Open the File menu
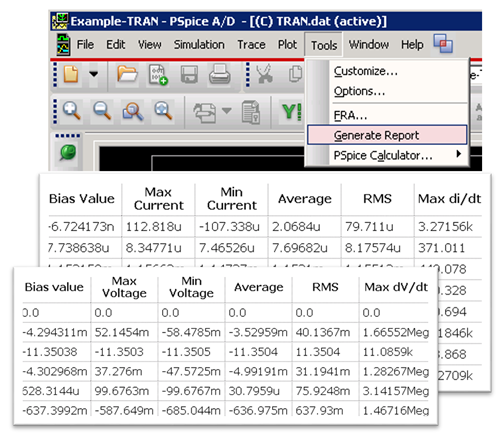Viewport: 500px width, 436px height. pos(85,45)
